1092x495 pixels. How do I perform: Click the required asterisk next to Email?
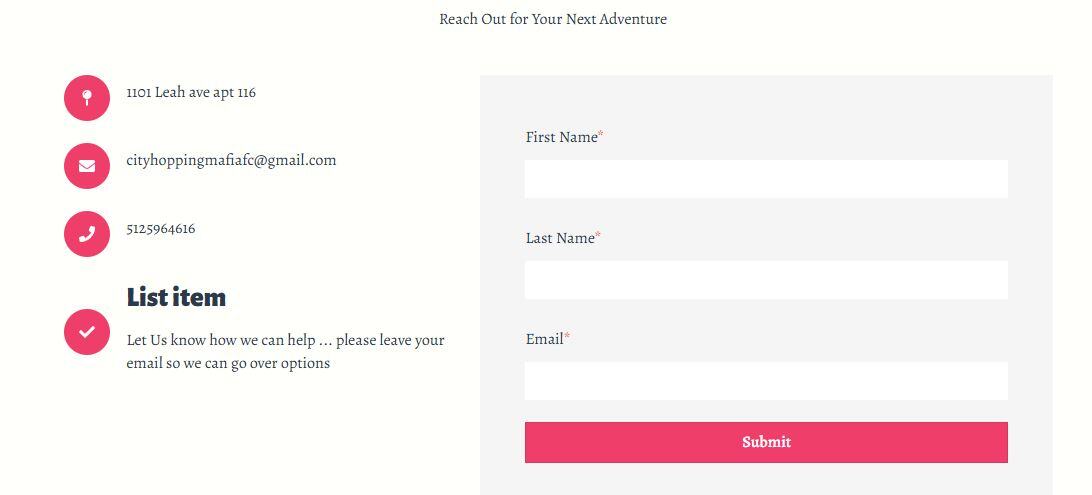567,337
